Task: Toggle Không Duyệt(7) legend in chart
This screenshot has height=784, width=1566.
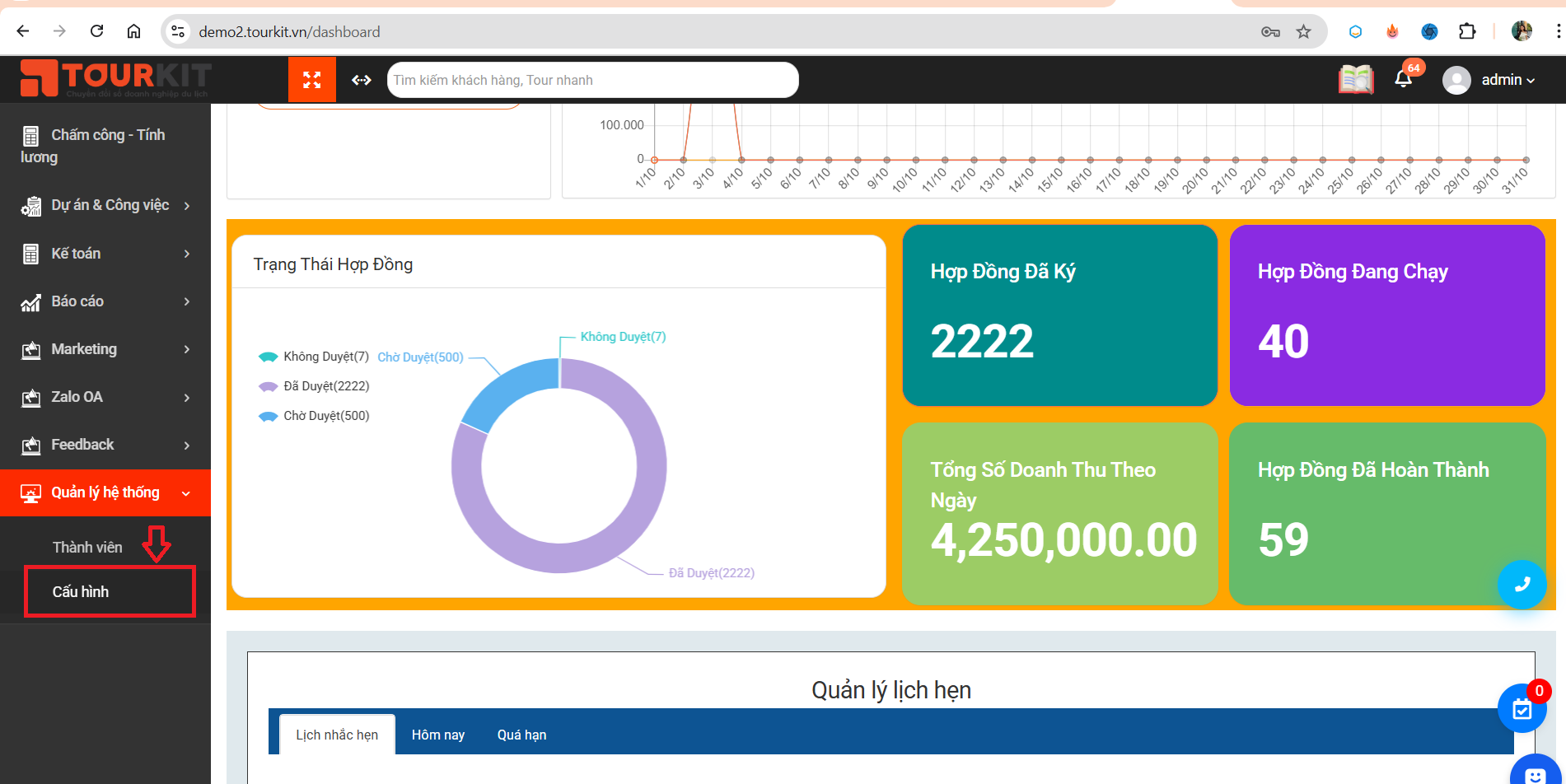Action: point(315,357)
